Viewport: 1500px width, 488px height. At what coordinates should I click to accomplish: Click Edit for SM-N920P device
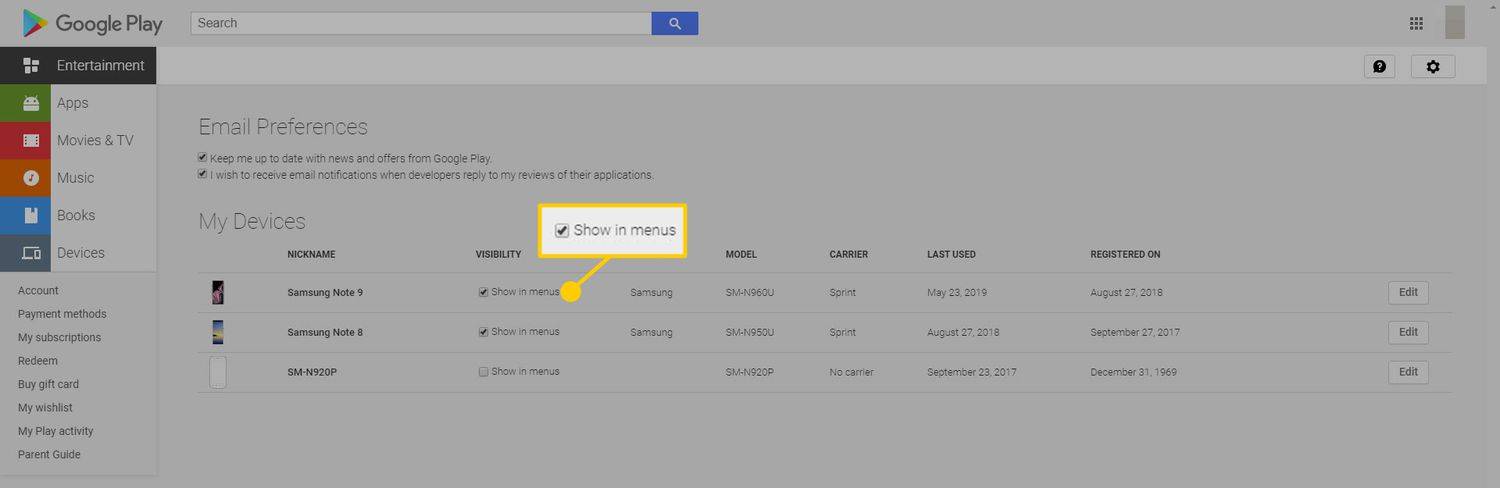click(x=1408, y=372)
